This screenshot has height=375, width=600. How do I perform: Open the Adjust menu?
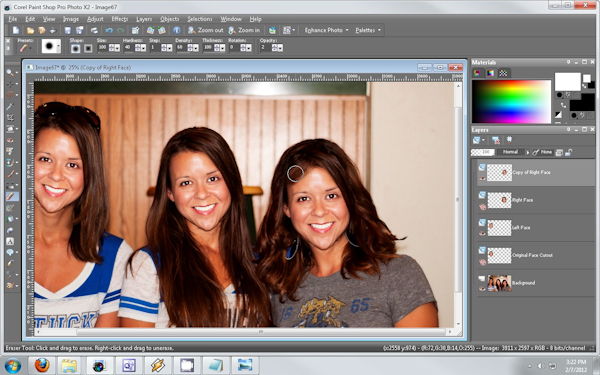[x=95, y=19]
